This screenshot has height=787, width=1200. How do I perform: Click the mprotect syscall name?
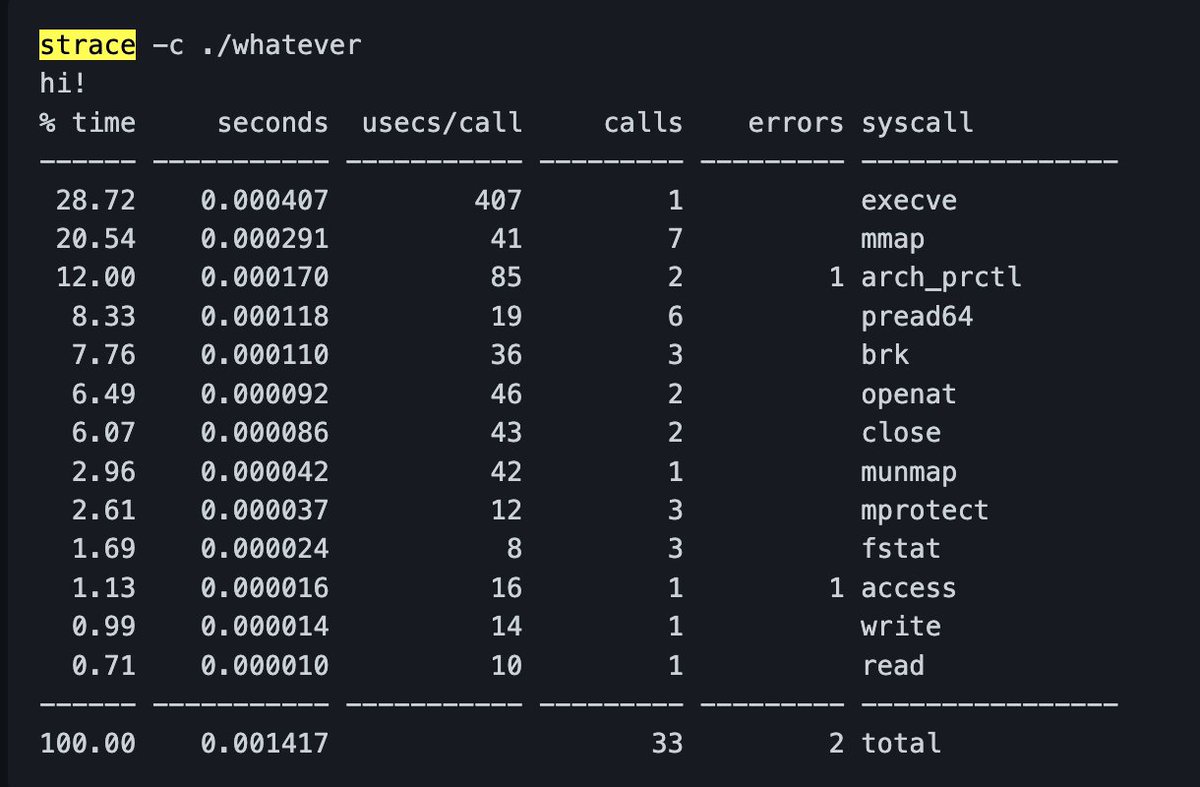(x=925, y=510)
